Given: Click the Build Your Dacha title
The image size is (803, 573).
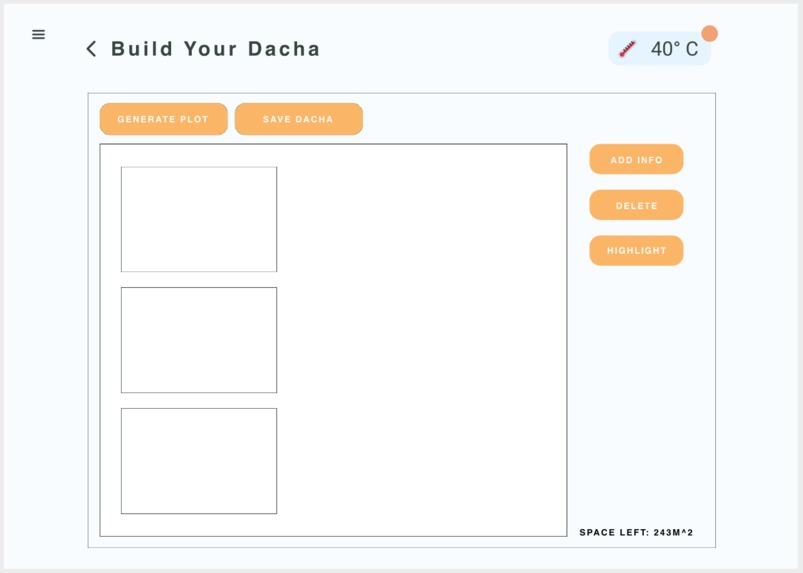Looking at the screenshot, I should coord(216,49).
